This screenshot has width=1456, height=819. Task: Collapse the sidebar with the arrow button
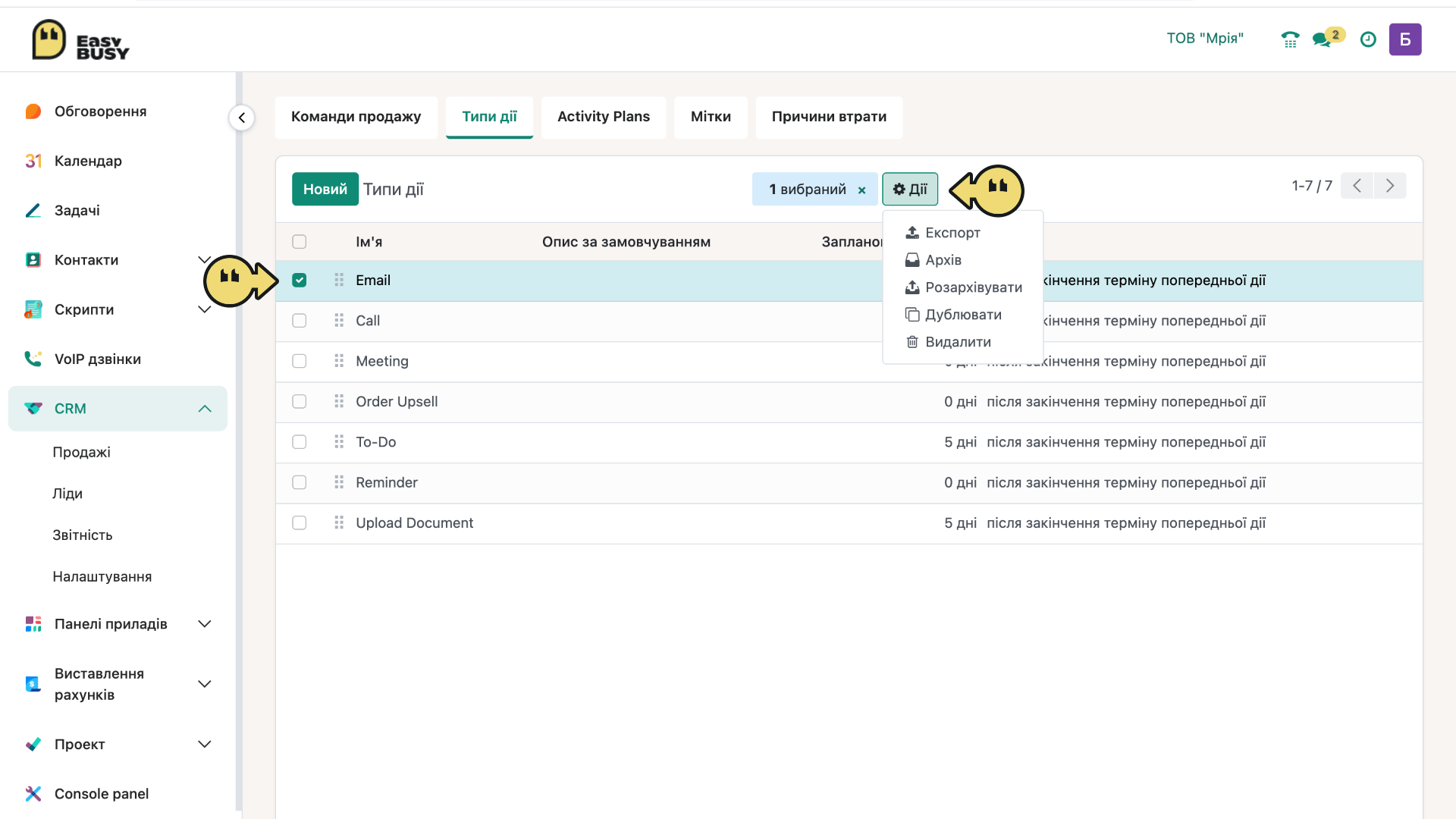[x=242, y=118]
